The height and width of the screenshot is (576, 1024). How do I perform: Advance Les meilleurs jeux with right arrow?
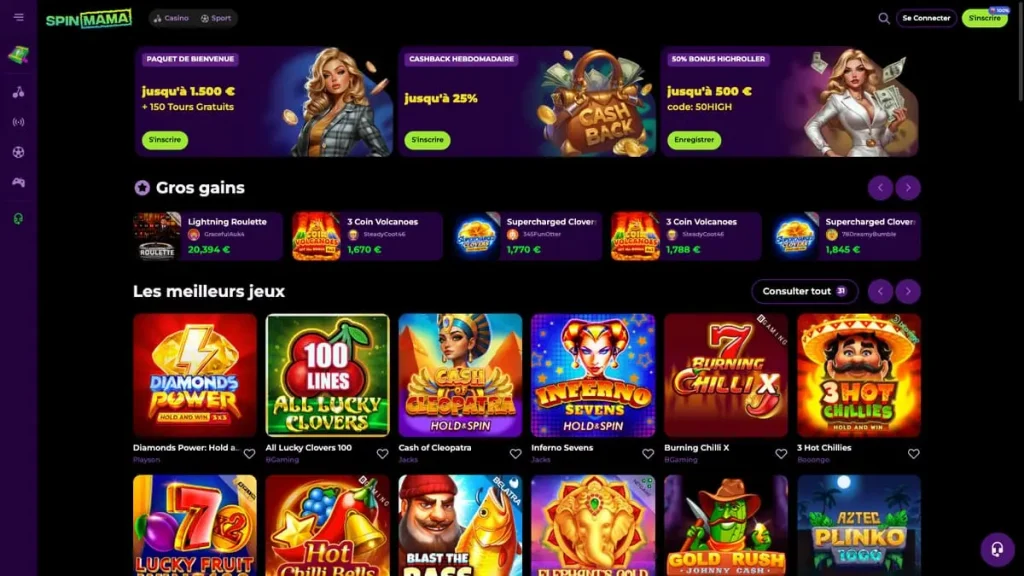(x=908, y=291)
